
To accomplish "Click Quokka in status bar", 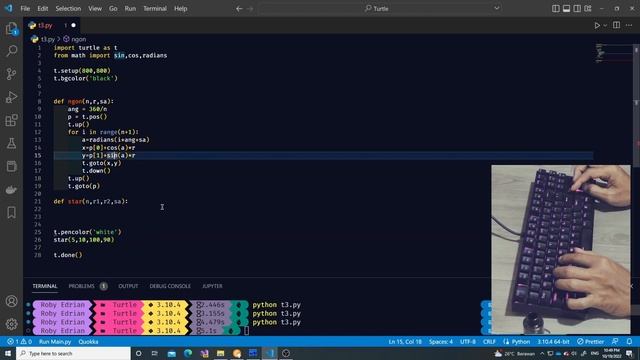I will tap(88, 342).
